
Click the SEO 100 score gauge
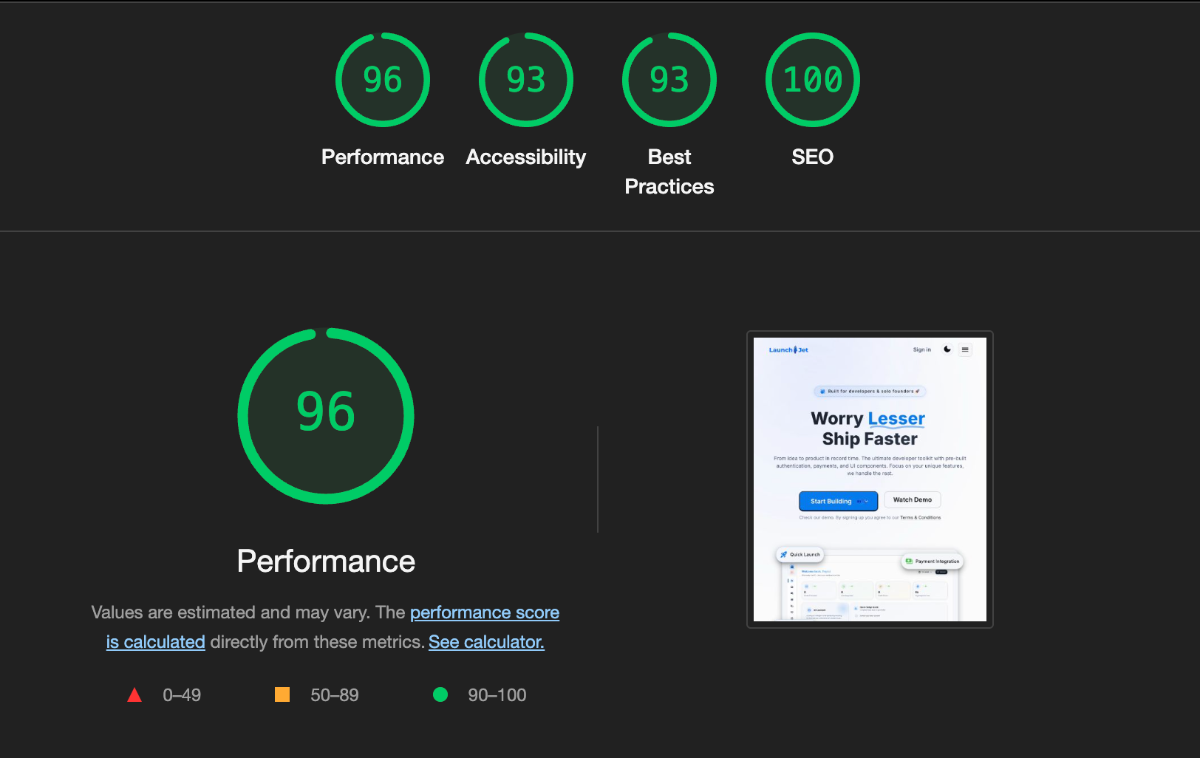pyautogui.click(x=812, y=80)
